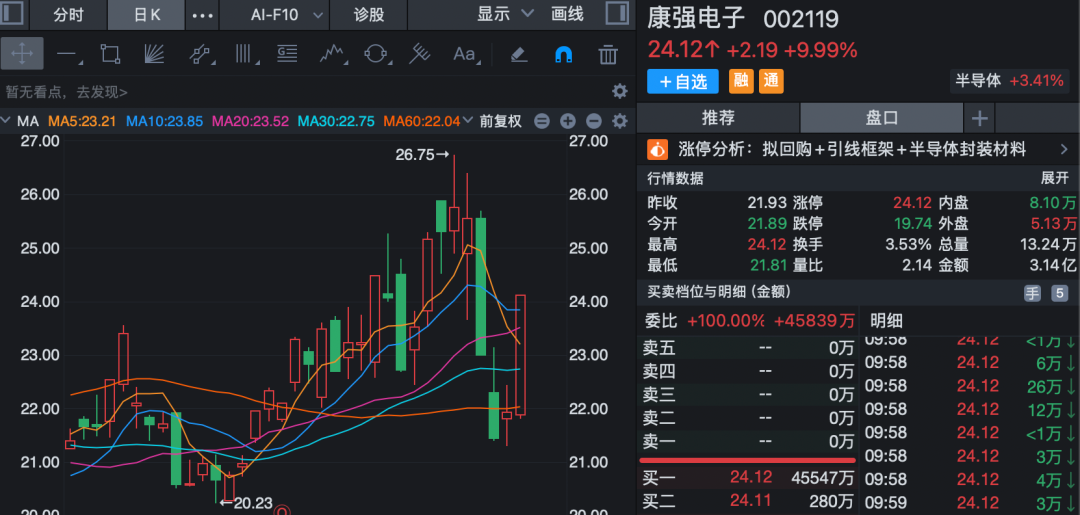Click the 融 margin badge

coord(741,82)
